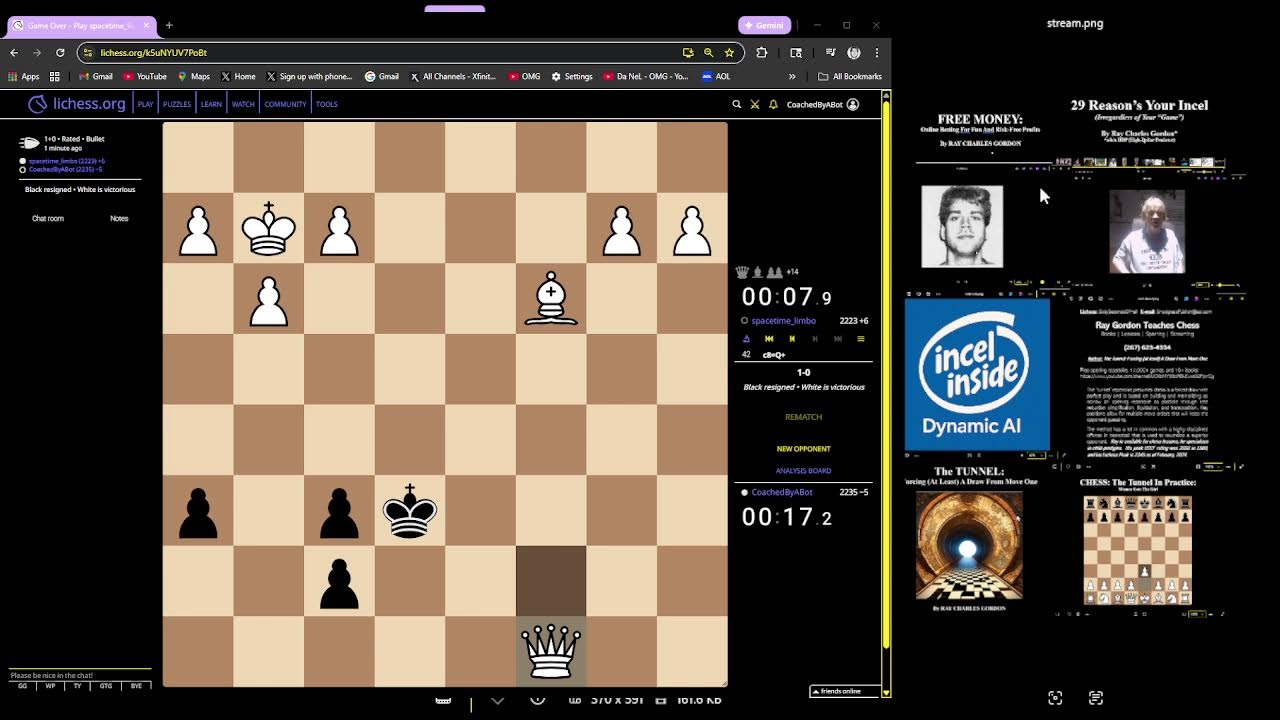Switch to the Chat room tab

pos(48,218)
